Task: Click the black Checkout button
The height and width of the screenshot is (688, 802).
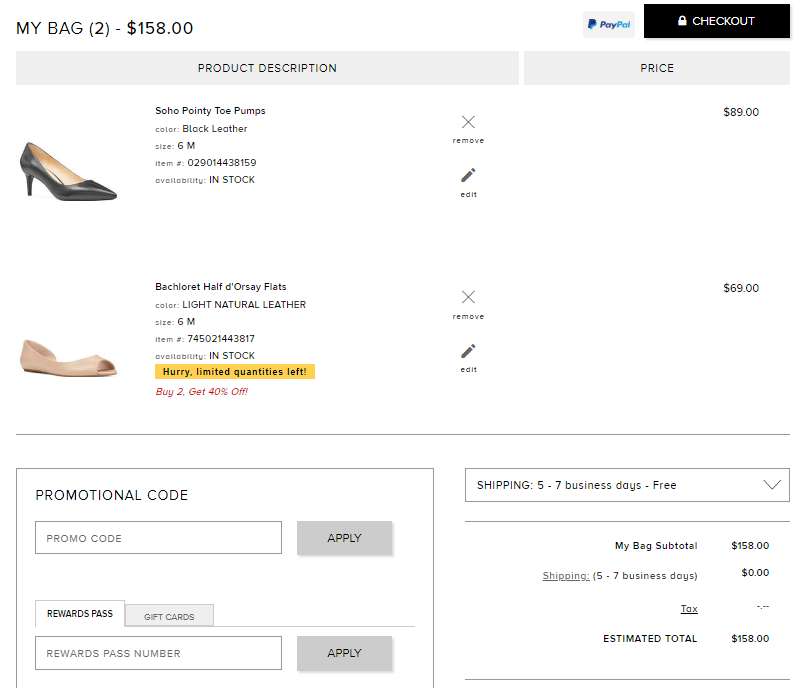Action: coord(716,21)
